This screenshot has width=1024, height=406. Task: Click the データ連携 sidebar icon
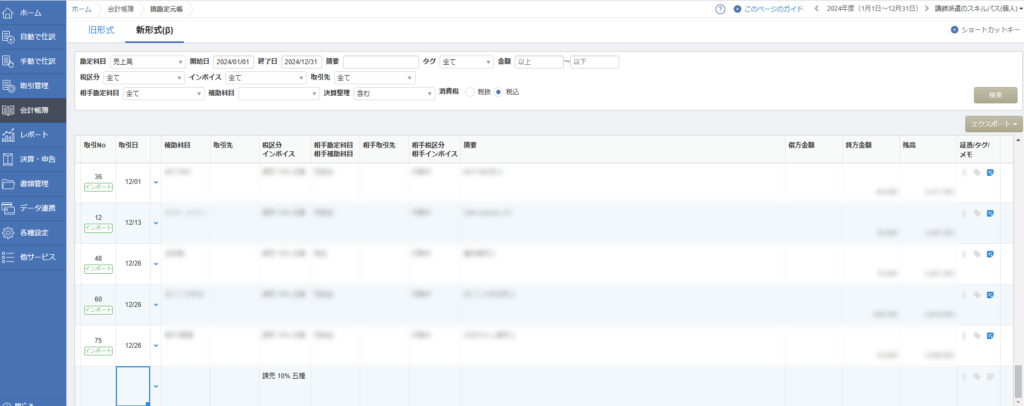click(x=9, y=208)
